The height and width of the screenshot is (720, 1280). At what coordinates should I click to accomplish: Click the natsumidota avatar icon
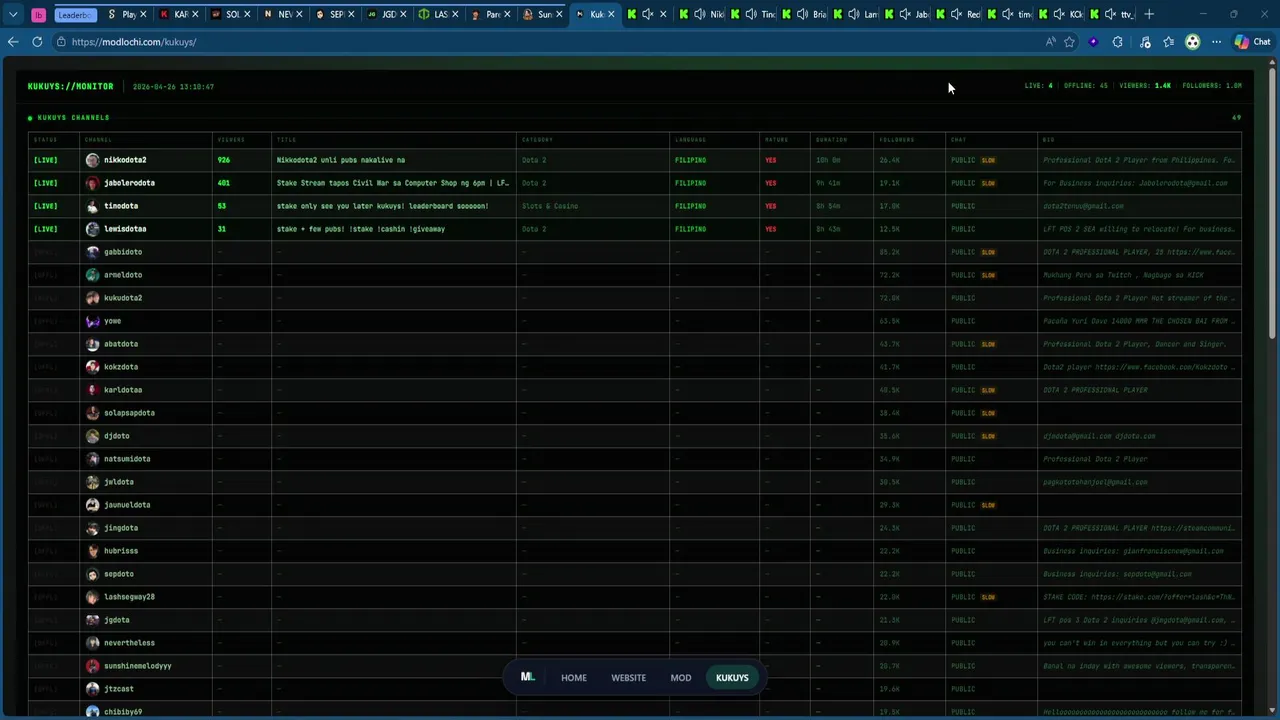[x=93, y=459]
